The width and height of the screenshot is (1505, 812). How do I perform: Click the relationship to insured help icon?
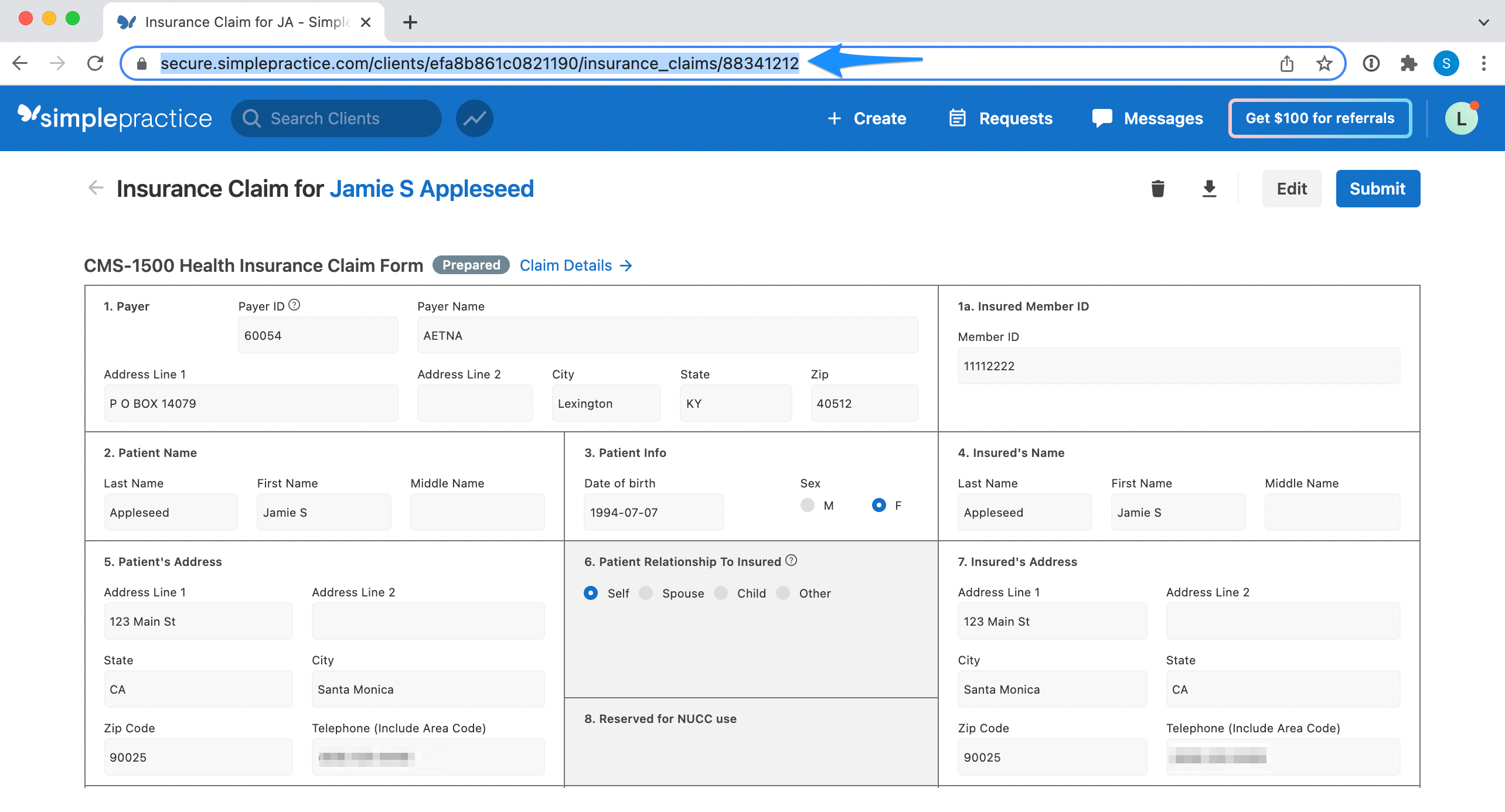(791, 560)
